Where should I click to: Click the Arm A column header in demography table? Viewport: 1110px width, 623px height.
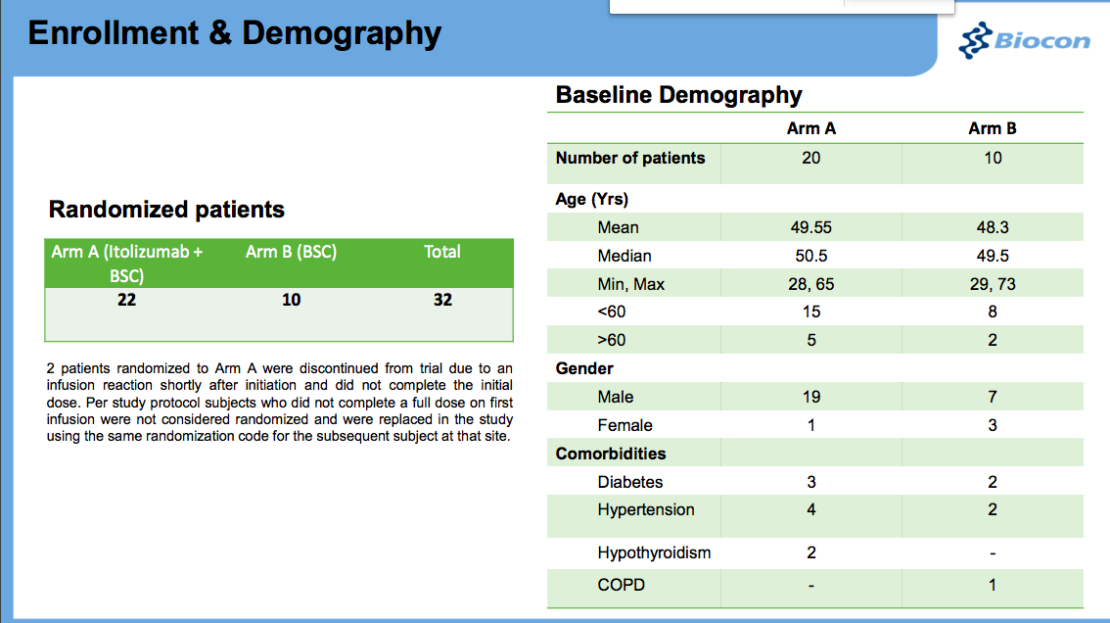[811, 129]
